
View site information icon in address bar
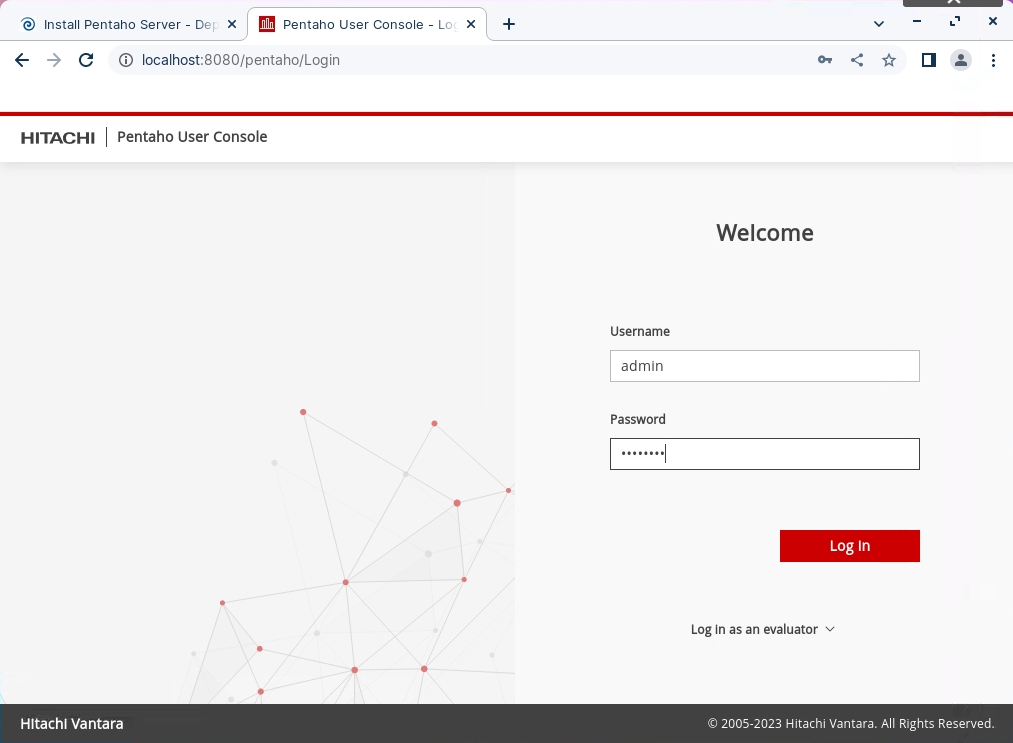(126, 60)
